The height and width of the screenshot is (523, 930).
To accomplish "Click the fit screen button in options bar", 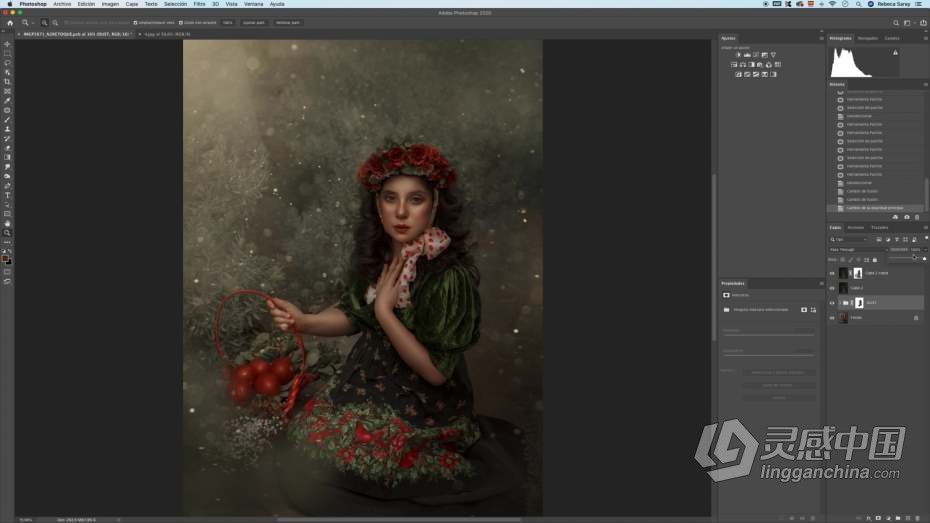I will point(253,23).
